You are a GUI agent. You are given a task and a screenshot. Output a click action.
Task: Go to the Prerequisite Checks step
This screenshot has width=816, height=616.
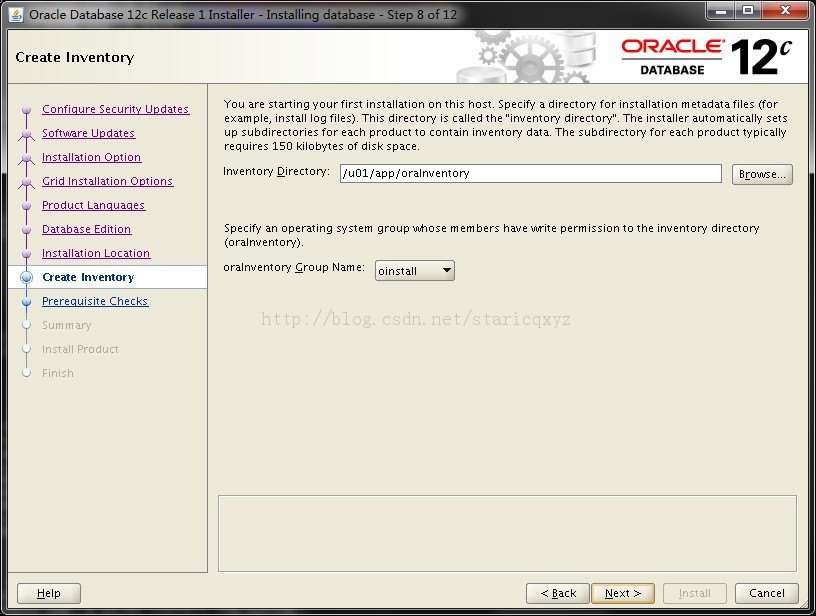[95, 301]
